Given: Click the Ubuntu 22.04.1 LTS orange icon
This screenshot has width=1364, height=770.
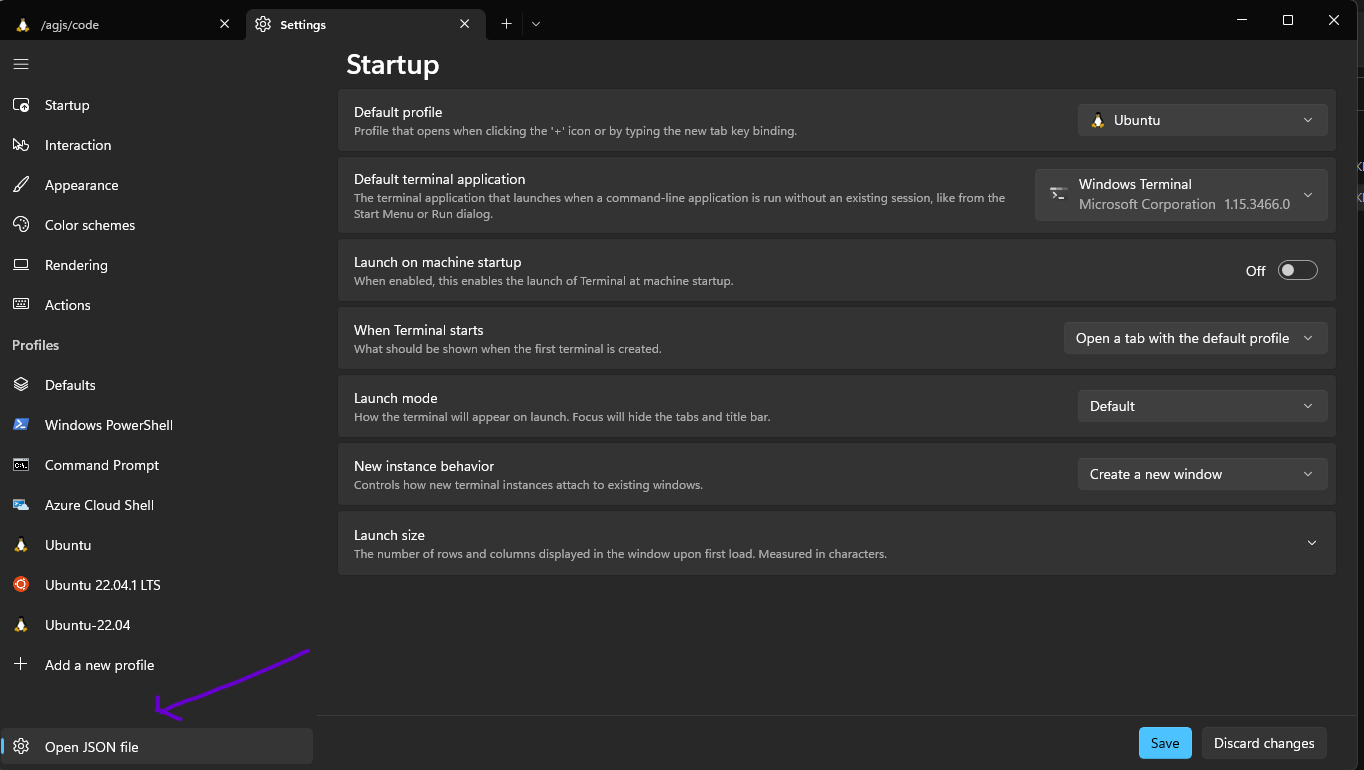Looking at the screenshot, I should (21, 585).
